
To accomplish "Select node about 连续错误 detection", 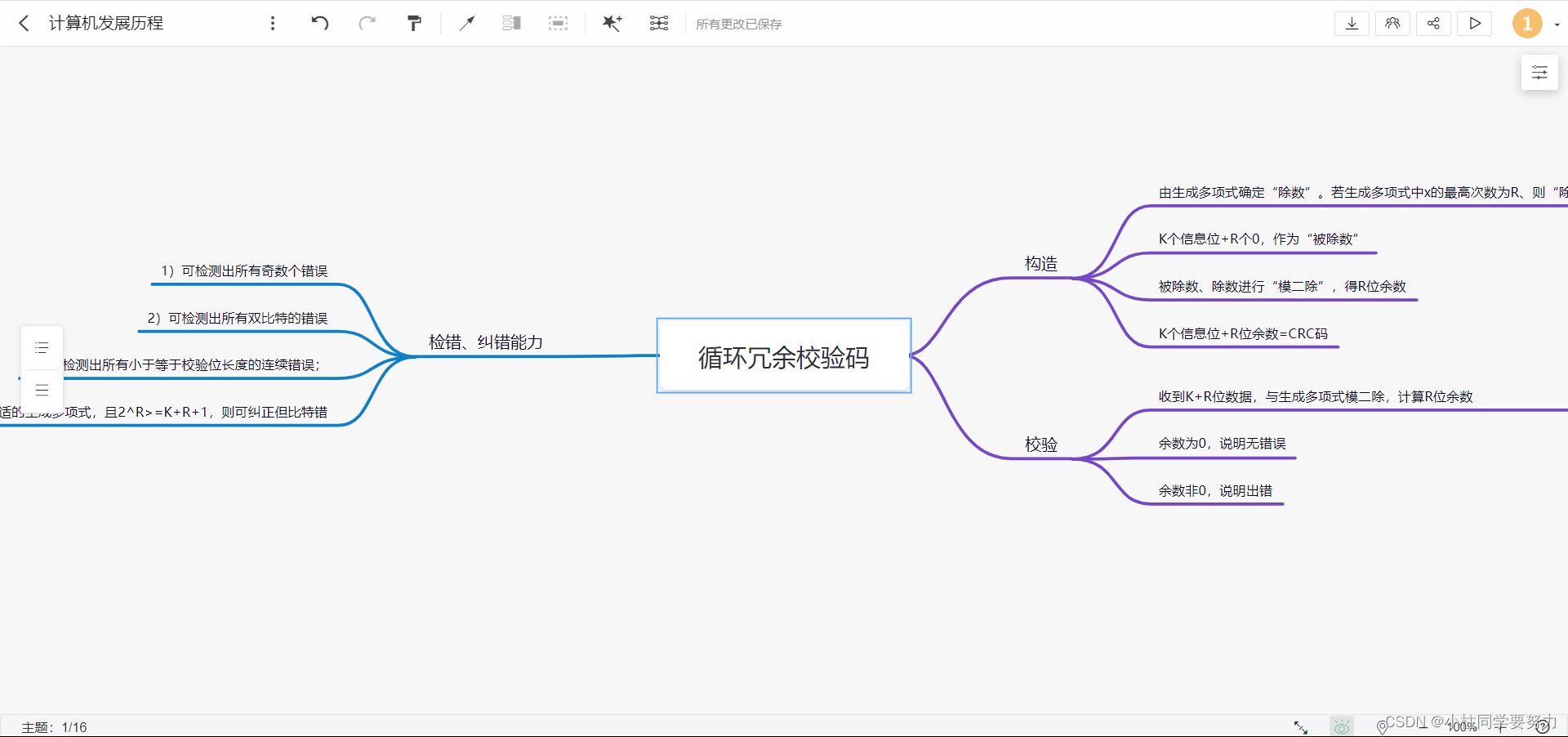I will pyautogui.click(x=192, y=364).
